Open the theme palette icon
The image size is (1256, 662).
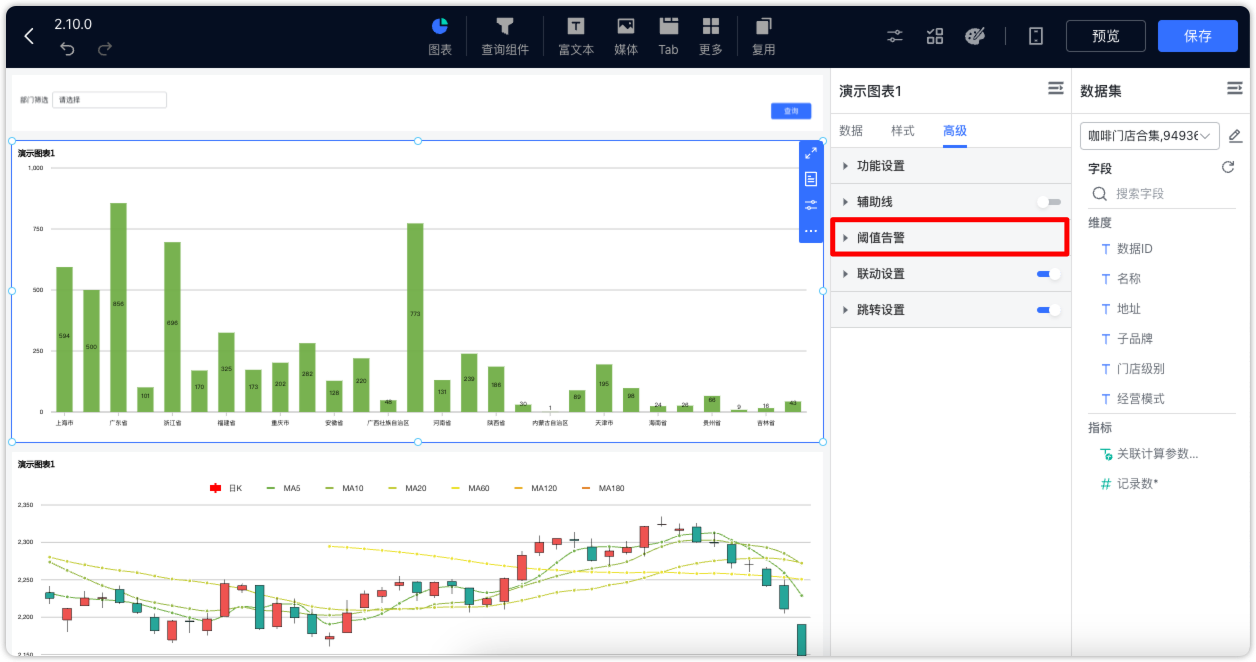coord(975,36)
